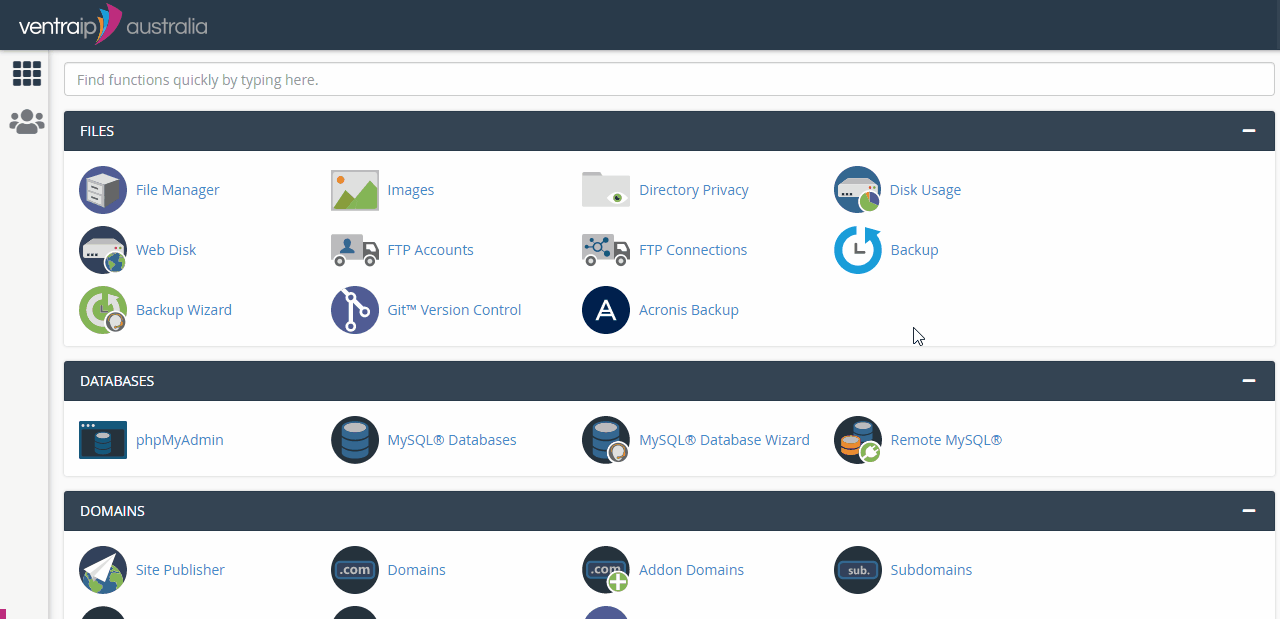Open the Remote MySQL® link
Screen dimensions: 1280x619
coord(946,440)
